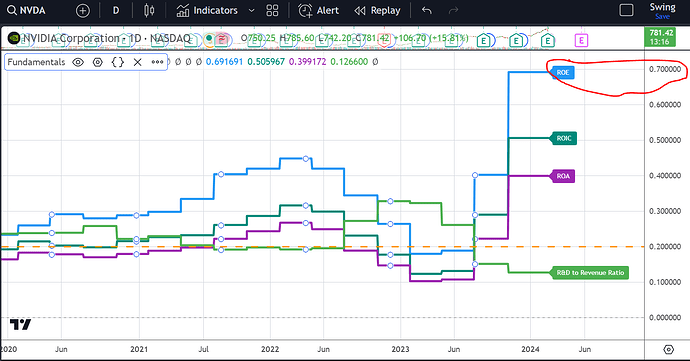690x361 pixels.
Task: Open the layout selection square icon
Action: click(x=626, y=10)
